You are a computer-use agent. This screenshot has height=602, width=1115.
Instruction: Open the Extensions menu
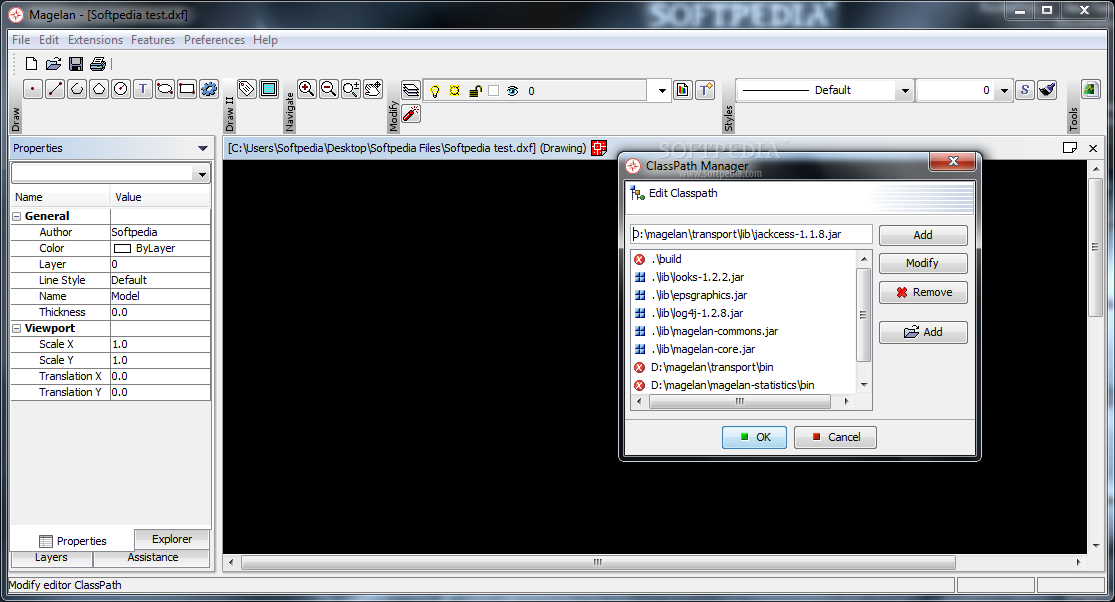(95, 40)
